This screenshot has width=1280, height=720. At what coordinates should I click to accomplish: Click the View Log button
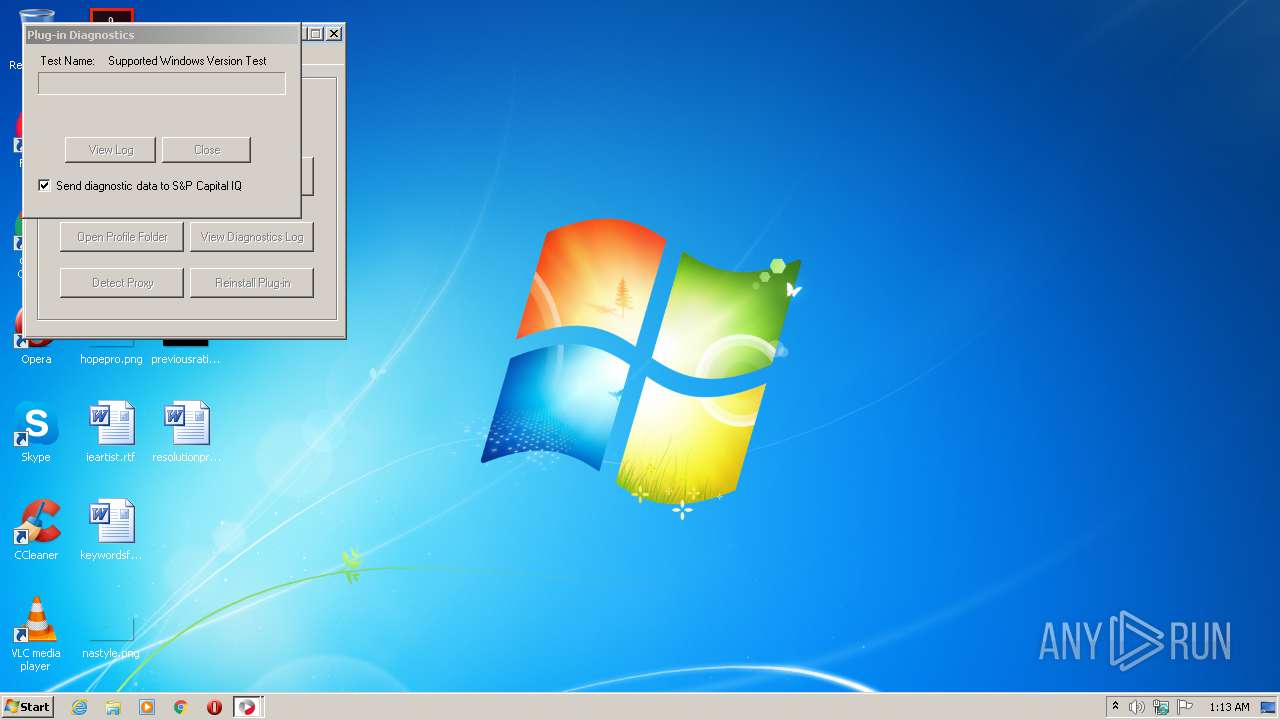111,150
